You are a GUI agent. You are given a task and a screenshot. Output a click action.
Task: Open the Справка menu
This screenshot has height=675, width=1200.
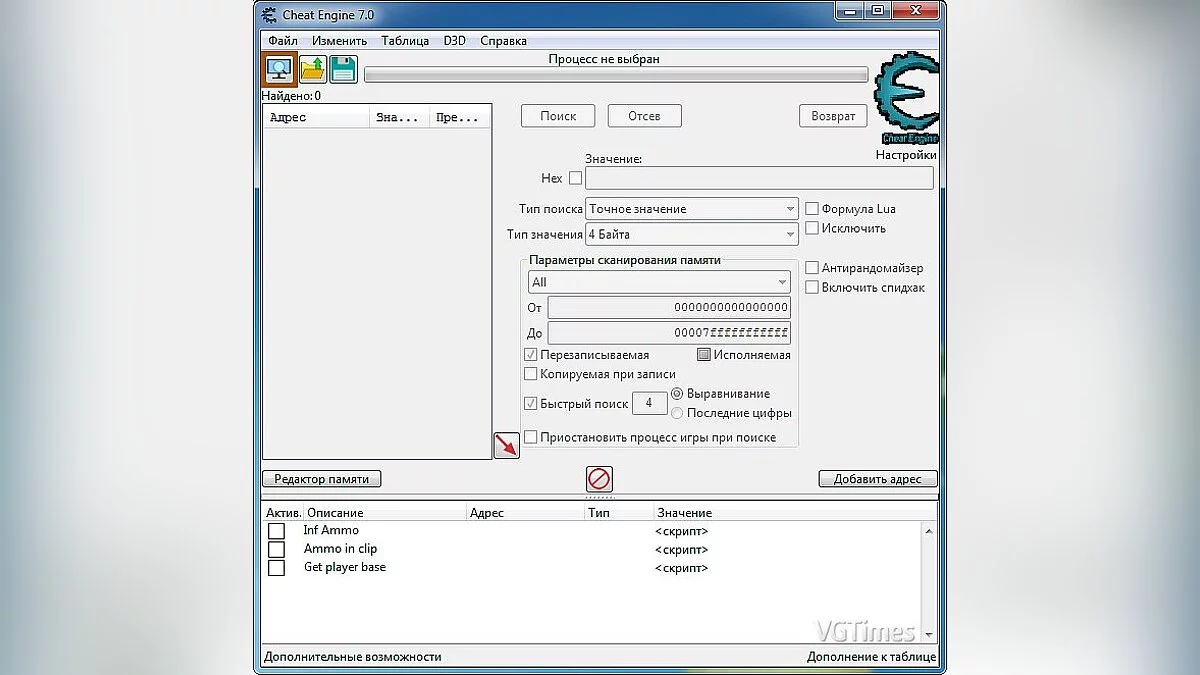coord(503,40)
